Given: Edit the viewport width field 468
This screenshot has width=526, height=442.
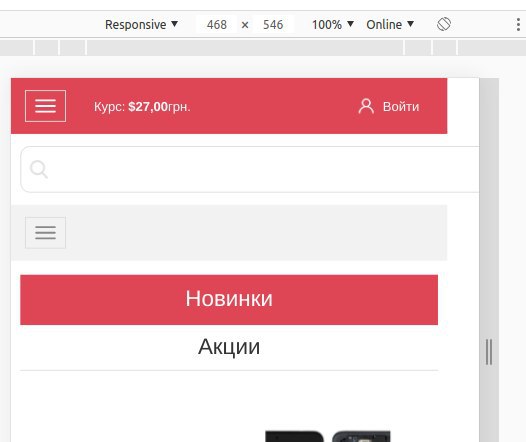Looking at the screenshot, I should tap(217, 24).
